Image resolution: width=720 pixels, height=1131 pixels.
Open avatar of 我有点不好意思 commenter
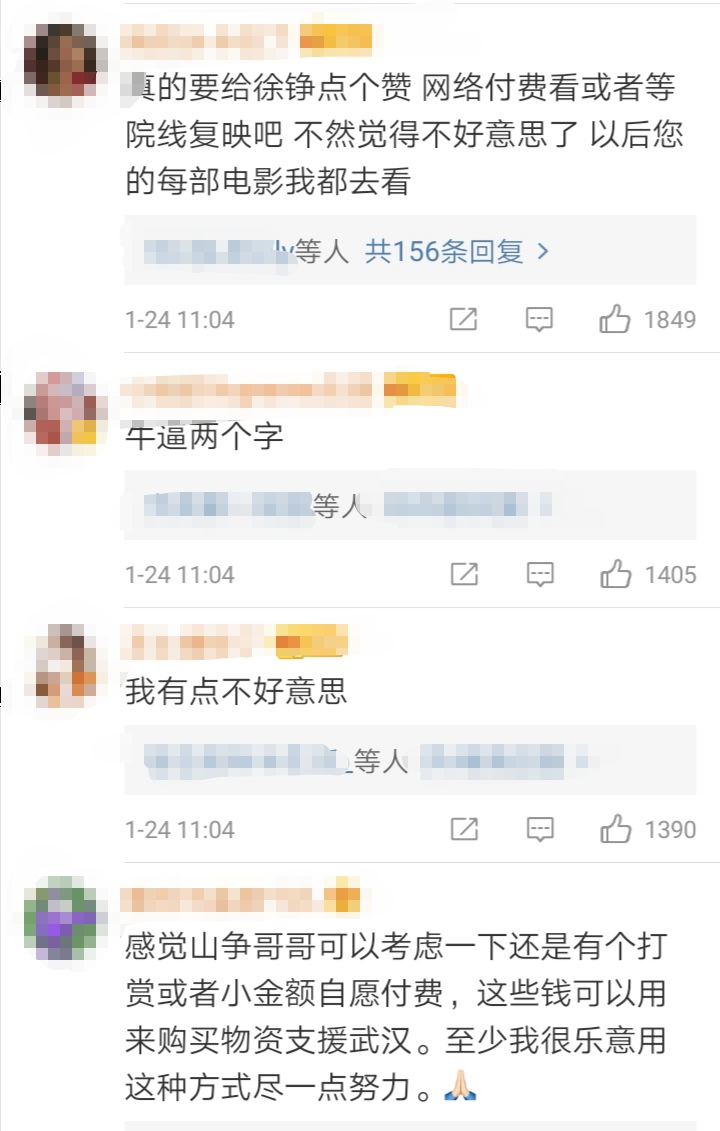tap(66, 666)
